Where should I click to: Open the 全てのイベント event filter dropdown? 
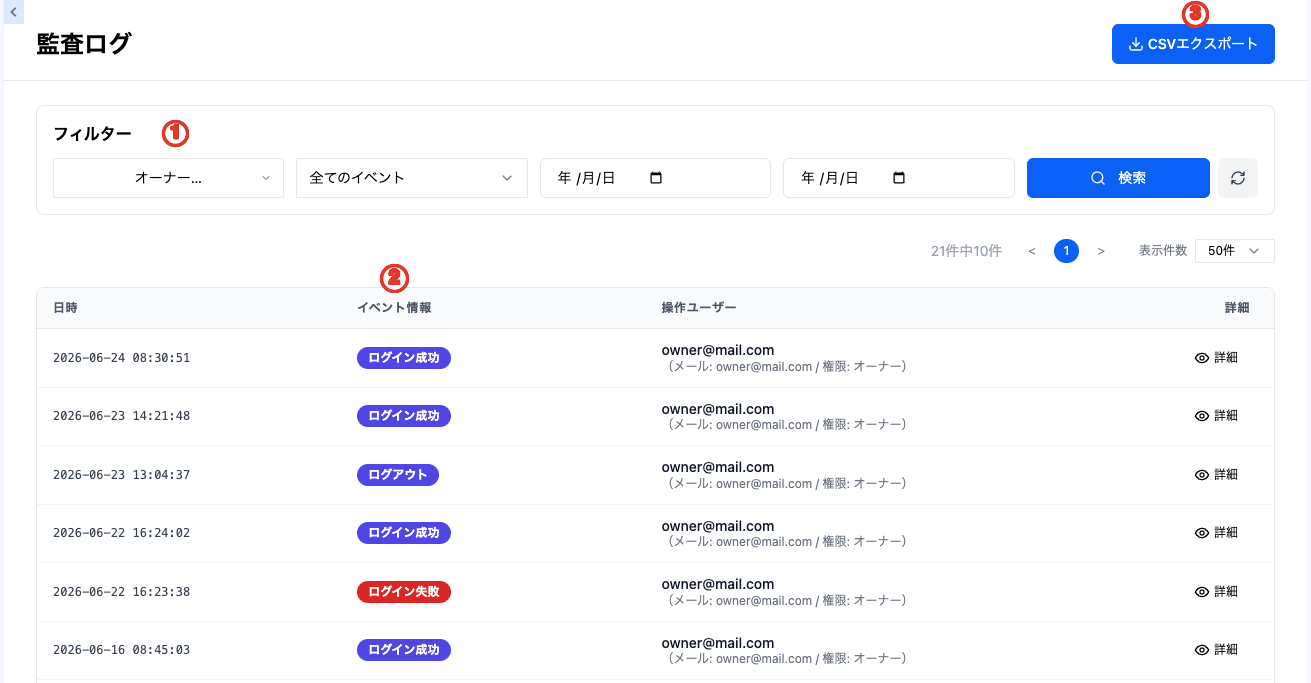pos(411,178)
